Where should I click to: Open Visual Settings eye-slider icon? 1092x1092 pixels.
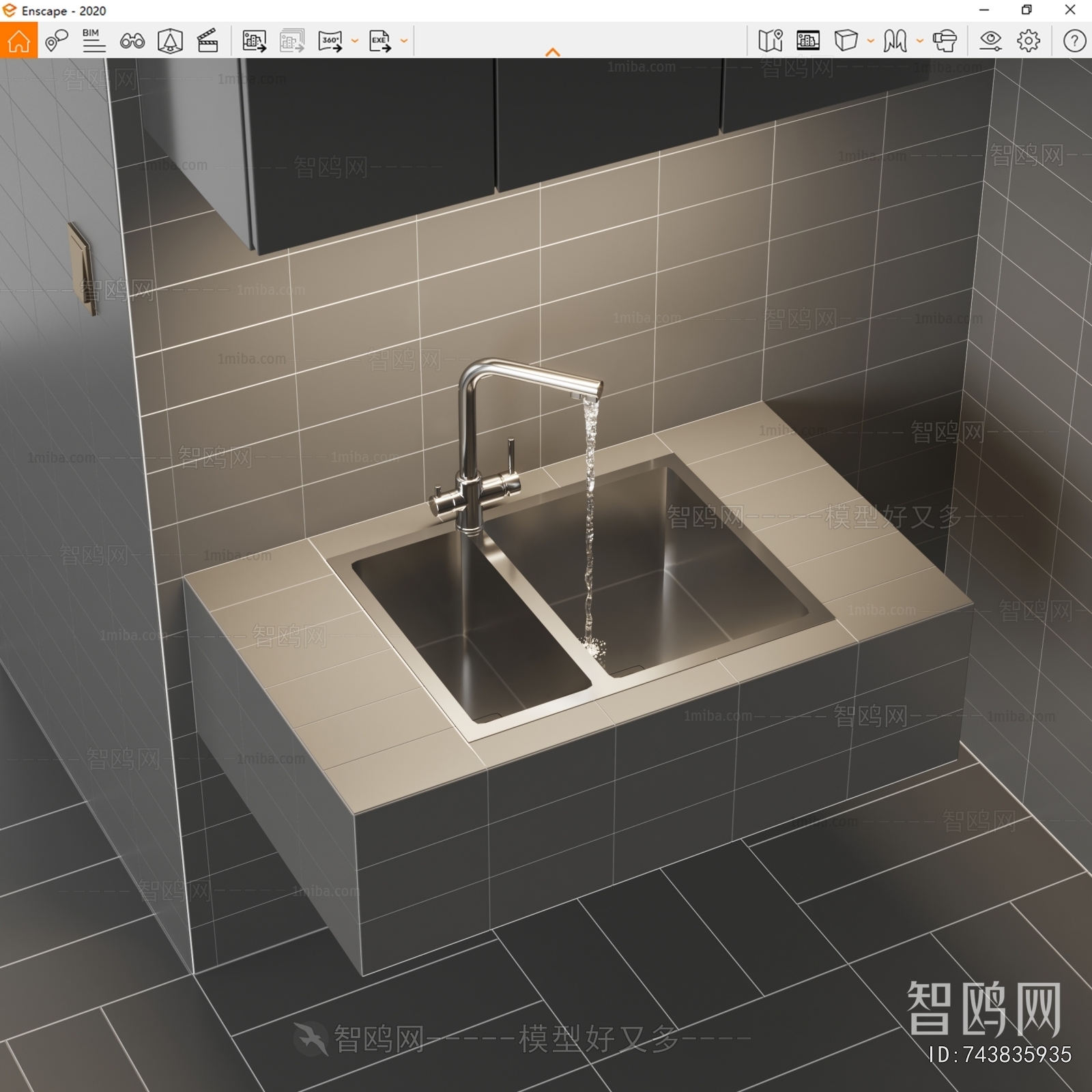(990, 41)
